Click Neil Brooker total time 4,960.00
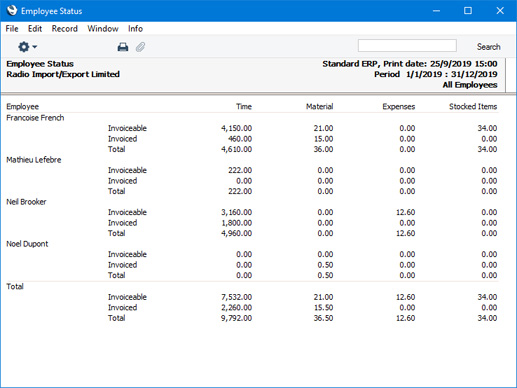Screen dimensions: 517x388 click(236, 233)
